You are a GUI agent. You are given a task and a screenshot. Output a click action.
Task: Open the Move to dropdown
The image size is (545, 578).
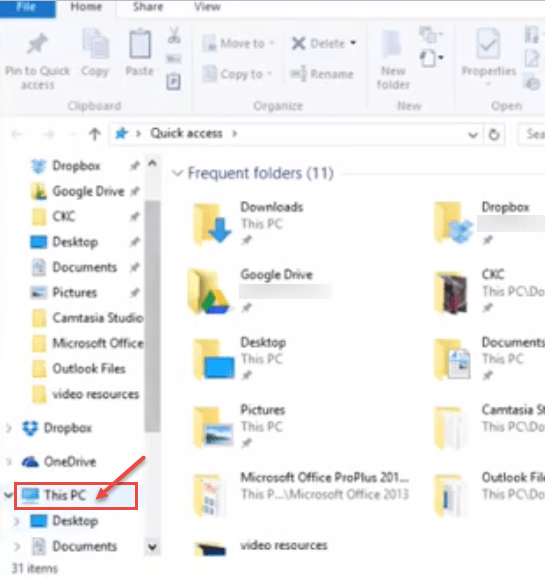[238, 43]
